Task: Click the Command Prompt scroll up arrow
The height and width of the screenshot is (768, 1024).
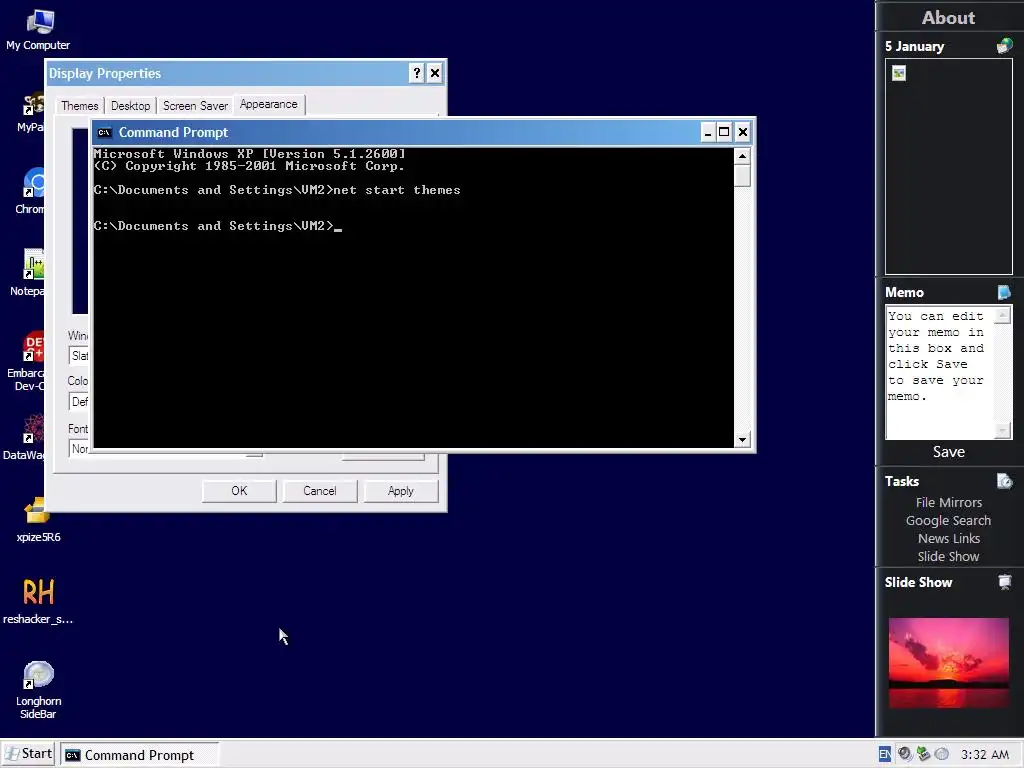Action: click(x=742, y=156)
